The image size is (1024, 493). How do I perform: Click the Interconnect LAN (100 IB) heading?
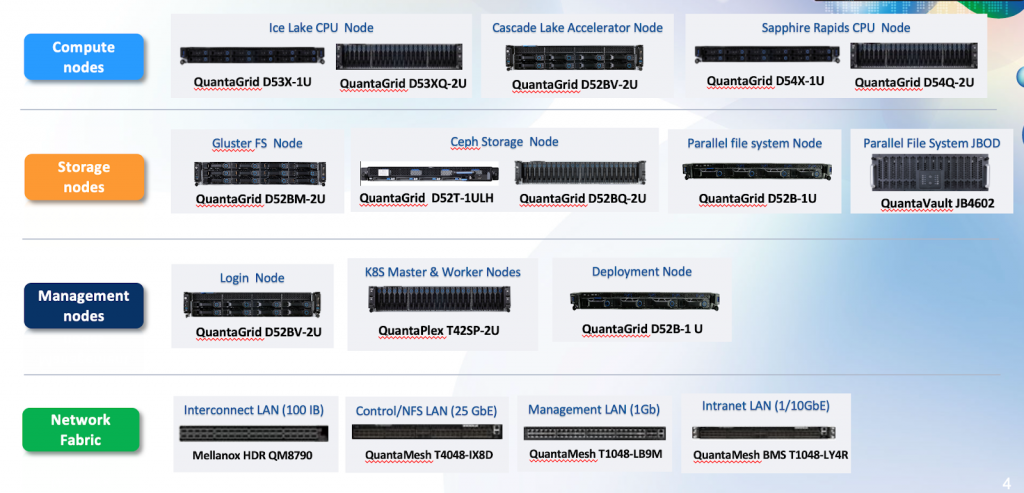[x=253, y=410]
